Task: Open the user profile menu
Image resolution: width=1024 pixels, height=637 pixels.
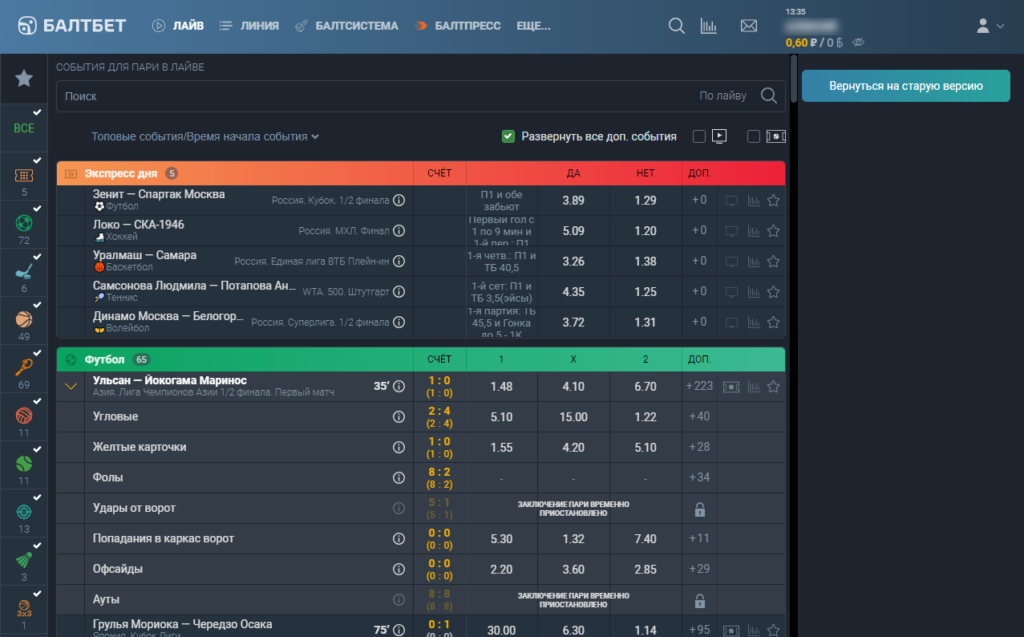Action: point(990,26)
